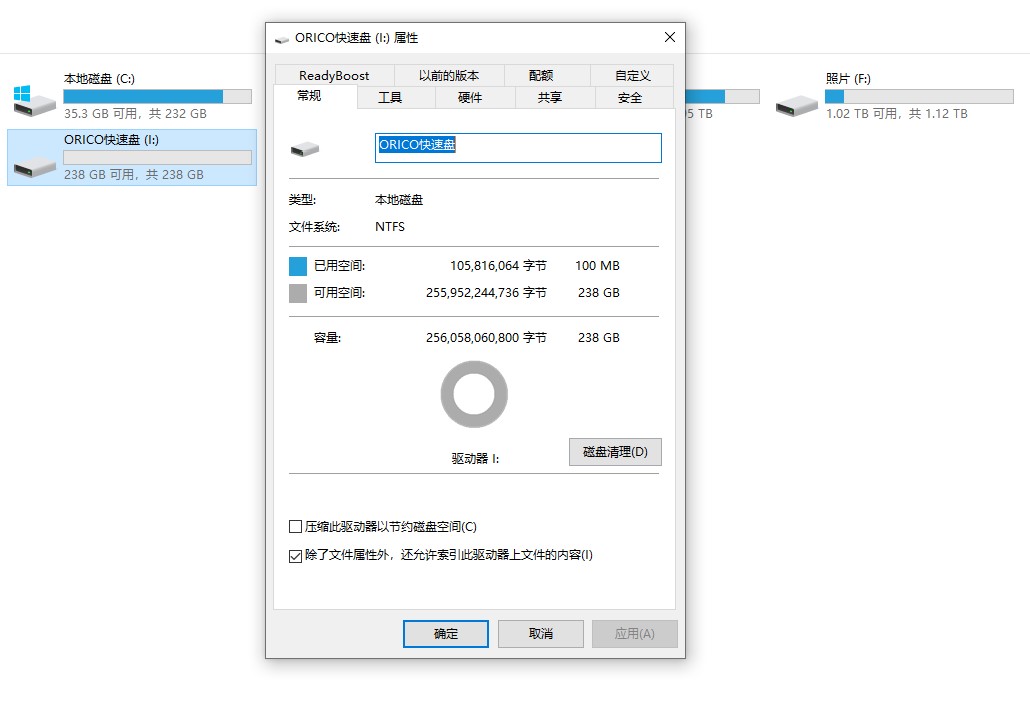Confirm changes with the 确定 button
The height and width of the screenshot is (708, 1030).
tap(445, 633)
